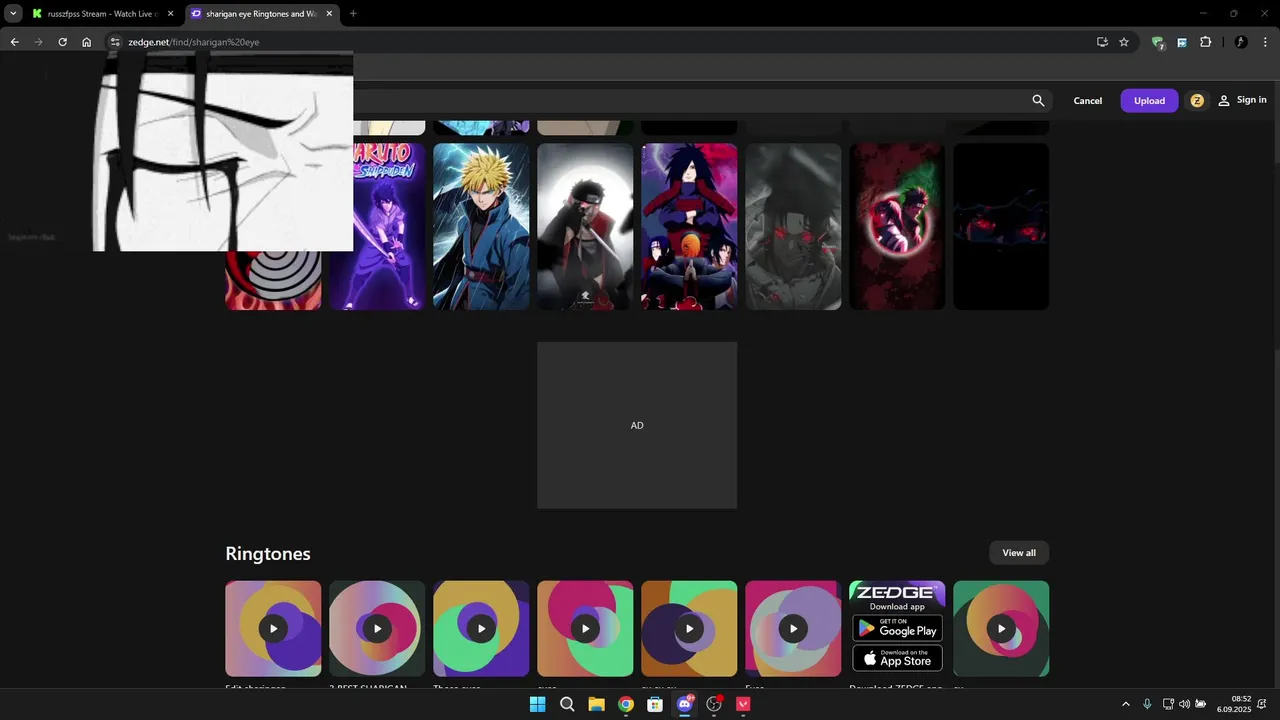
Task: Click the Sign in user icon
Action: tap(1223, 101)
